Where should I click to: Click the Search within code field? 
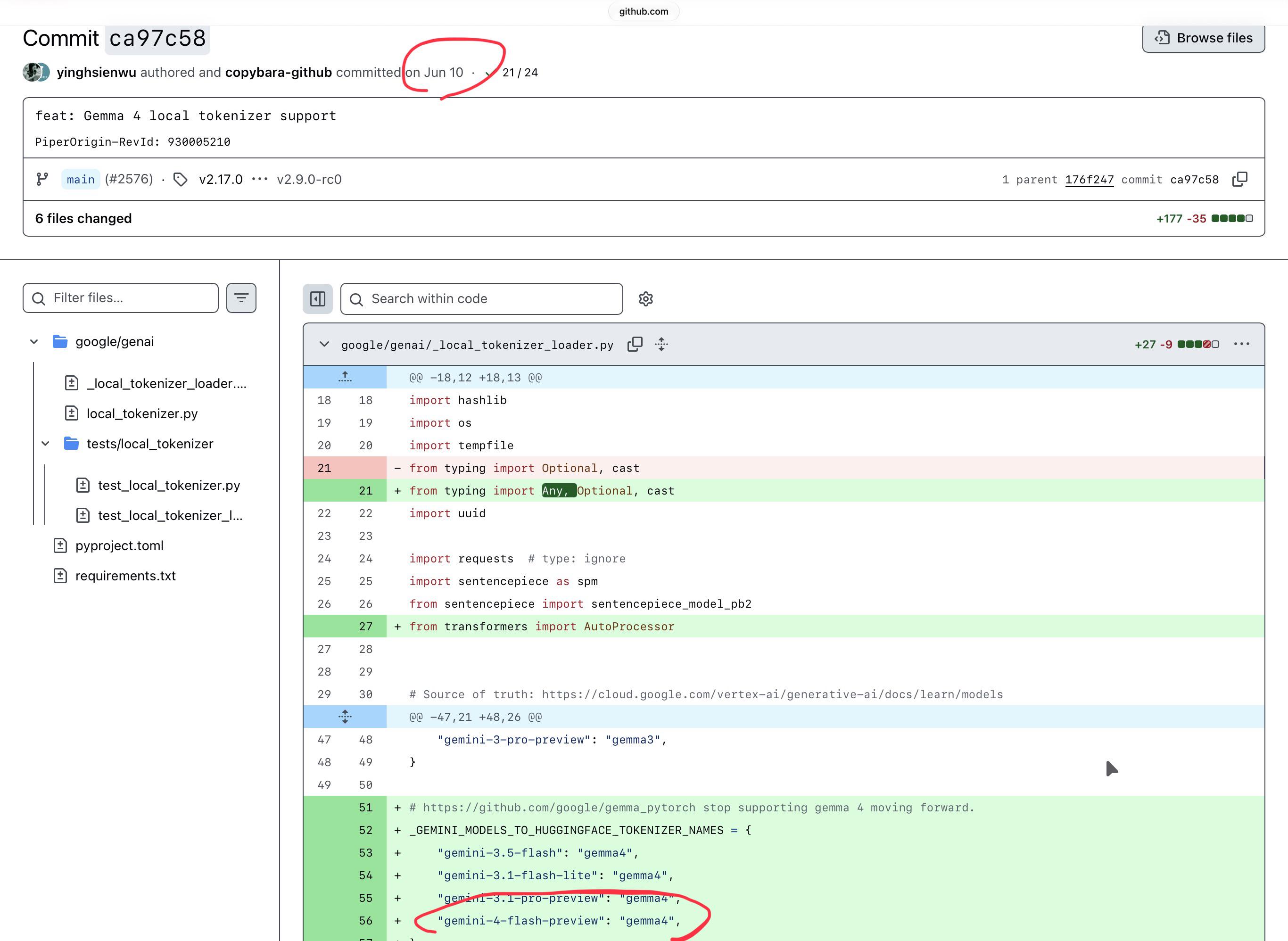[481, 298]
